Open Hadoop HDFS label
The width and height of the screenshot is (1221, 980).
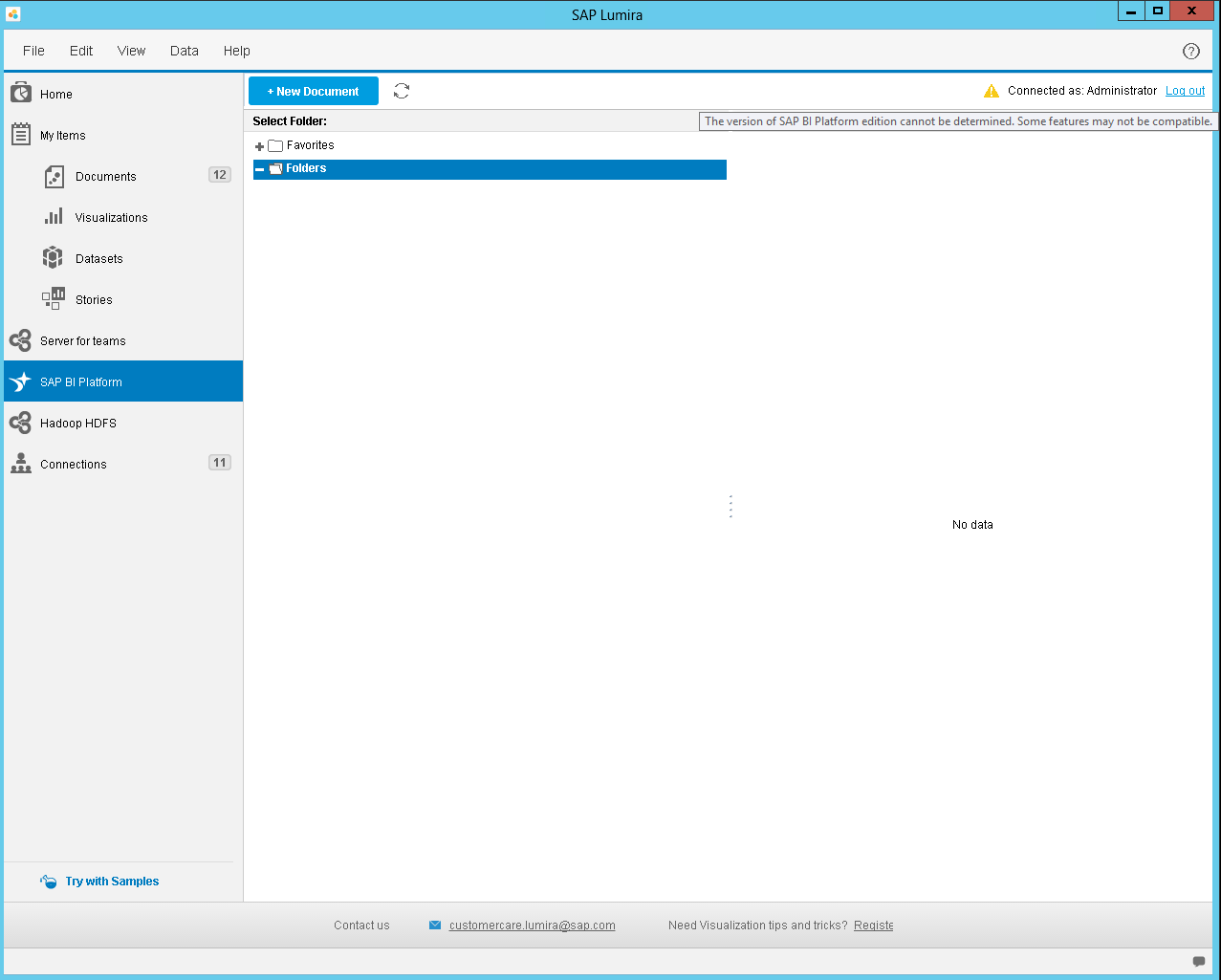pos(78,424)
